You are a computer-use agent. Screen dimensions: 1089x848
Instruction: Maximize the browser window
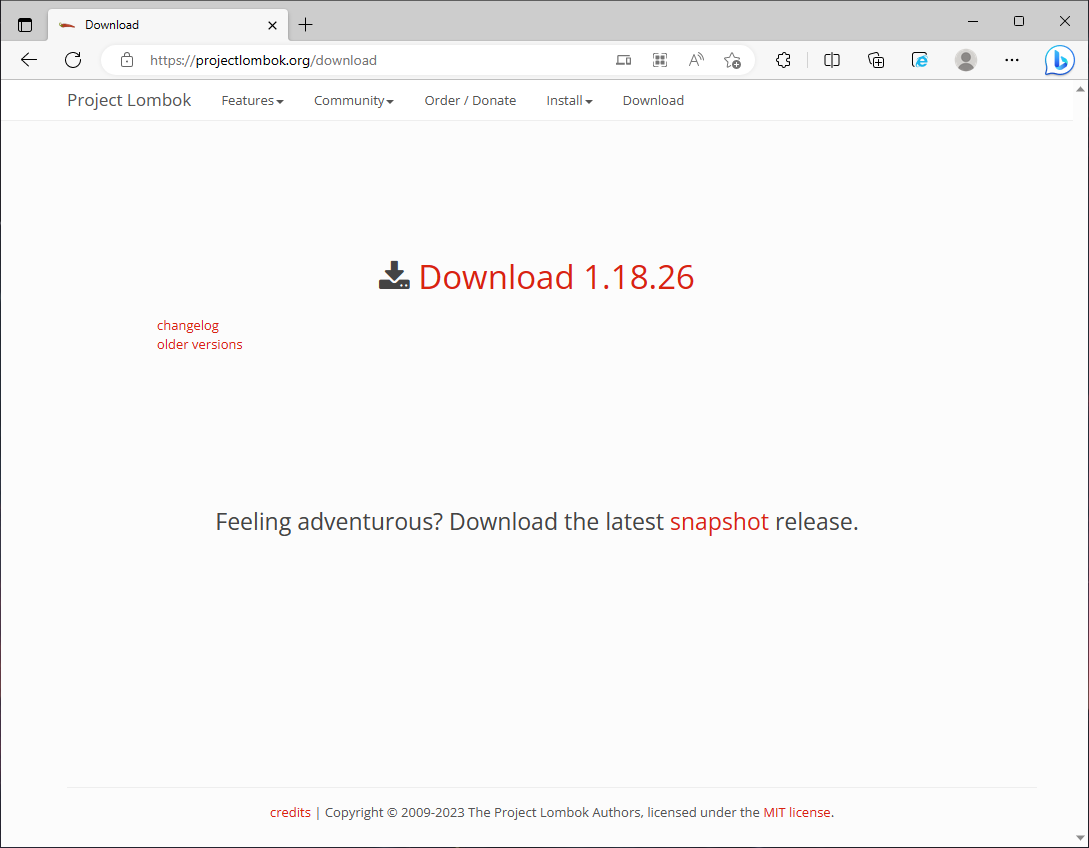click(x=1018, y=22)
